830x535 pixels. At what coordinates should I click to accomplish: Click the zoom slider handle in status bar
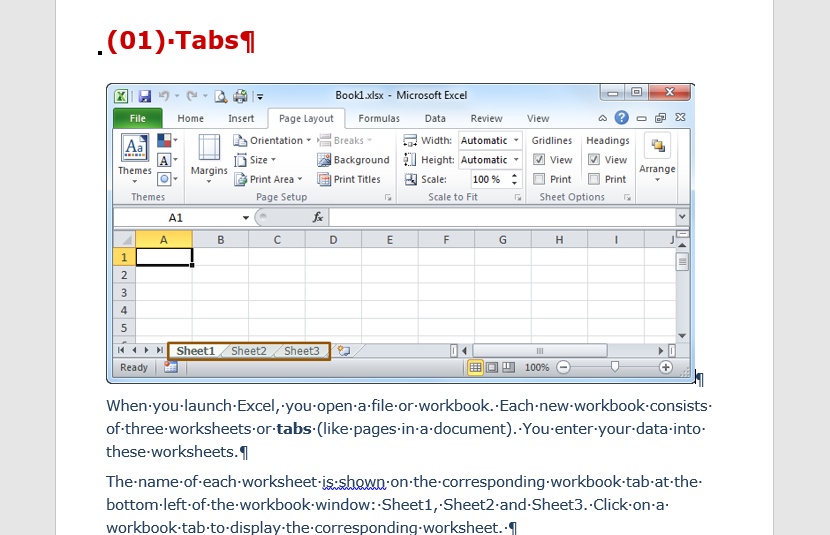[x=614, y=367]
